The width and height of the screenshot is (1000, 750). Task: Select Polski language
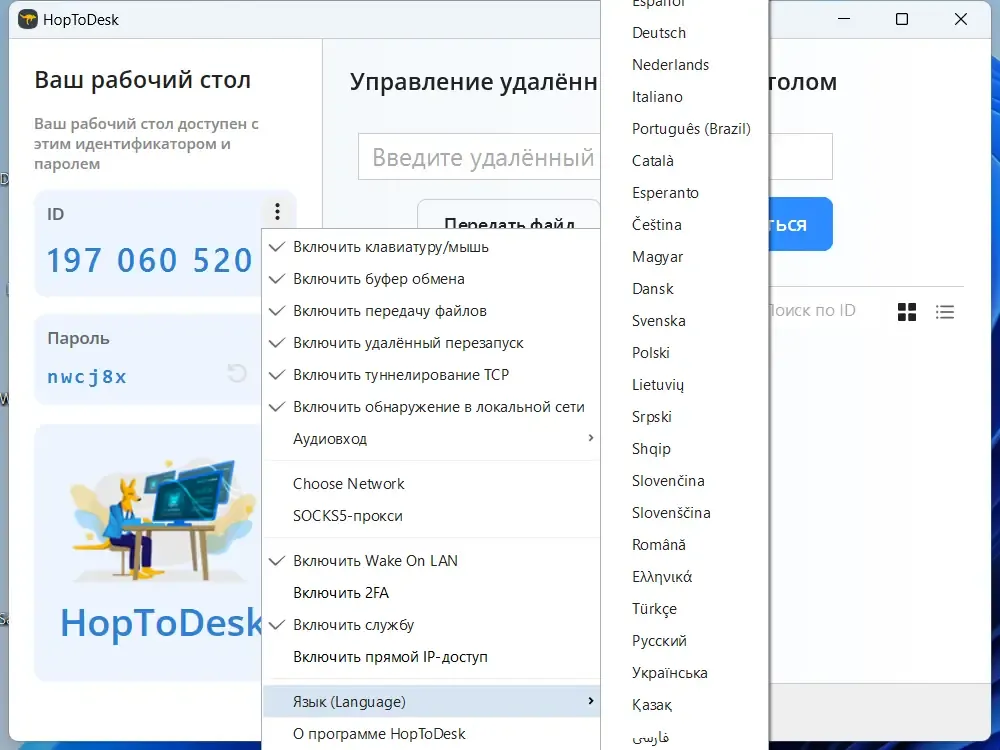tap(685, 352)
